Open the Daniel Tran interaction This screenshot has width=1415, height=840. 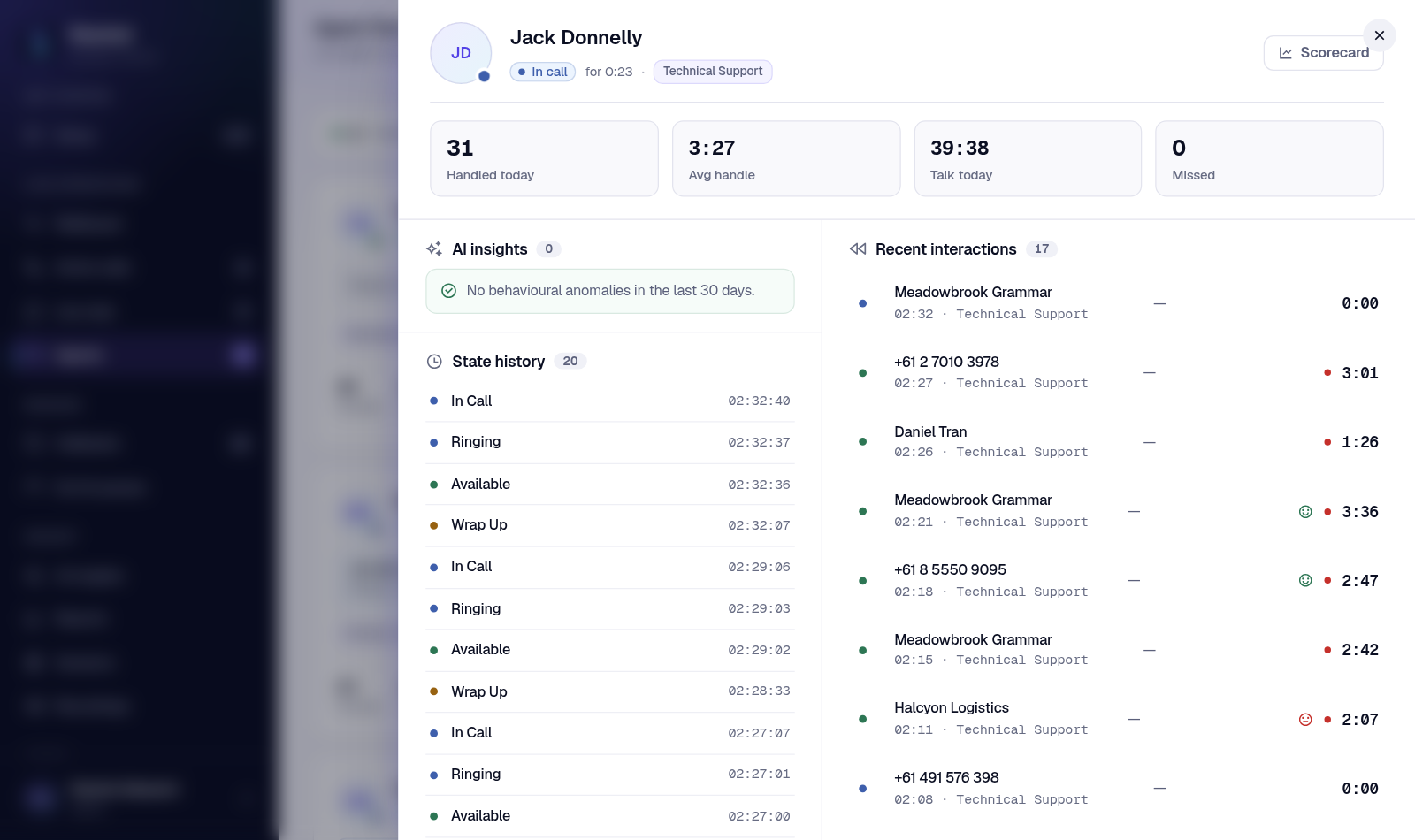pyautogui.click(x=1118, y=442)
